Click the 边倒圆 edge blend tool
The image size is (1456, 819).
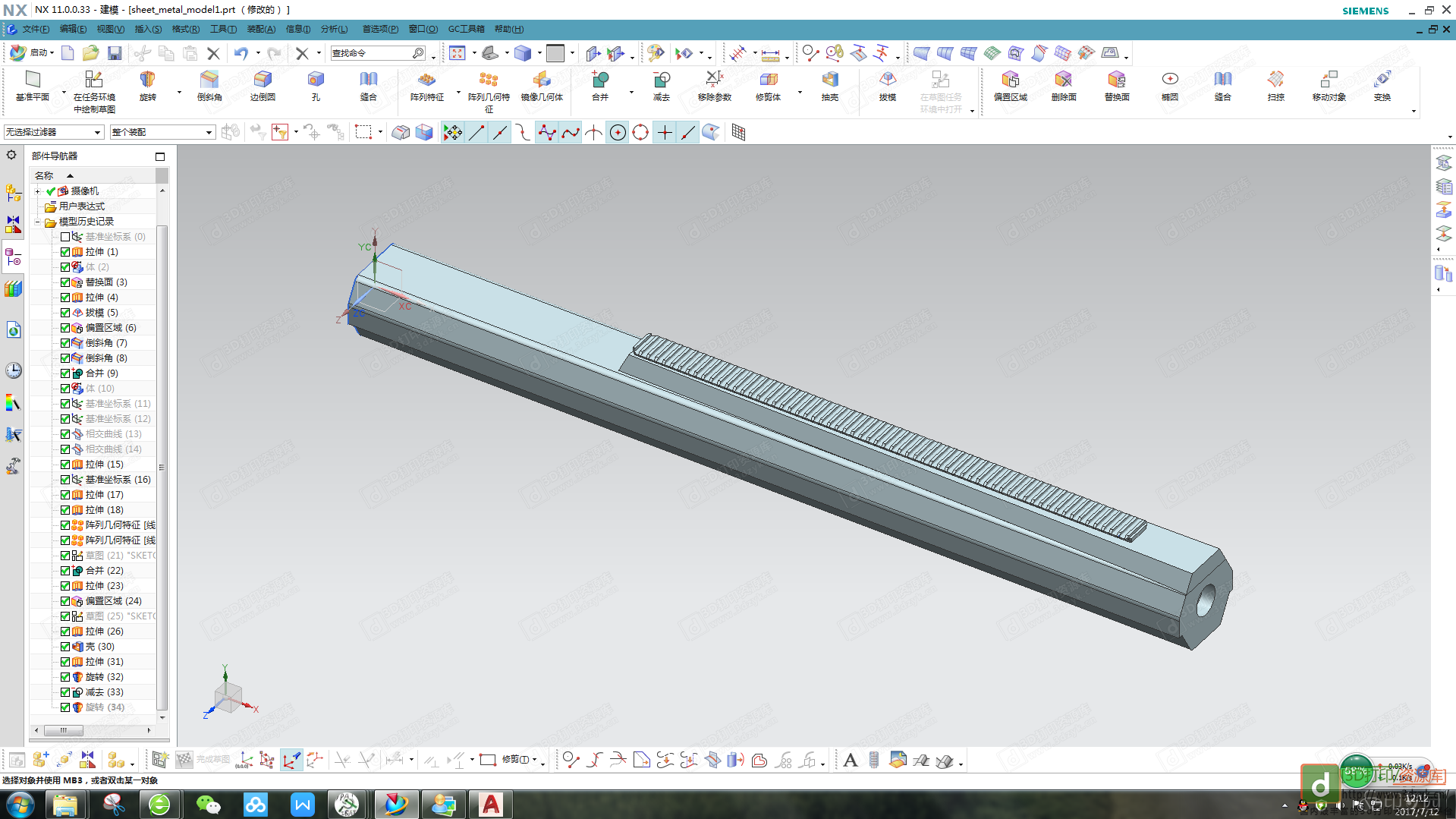tap(263, 86)
